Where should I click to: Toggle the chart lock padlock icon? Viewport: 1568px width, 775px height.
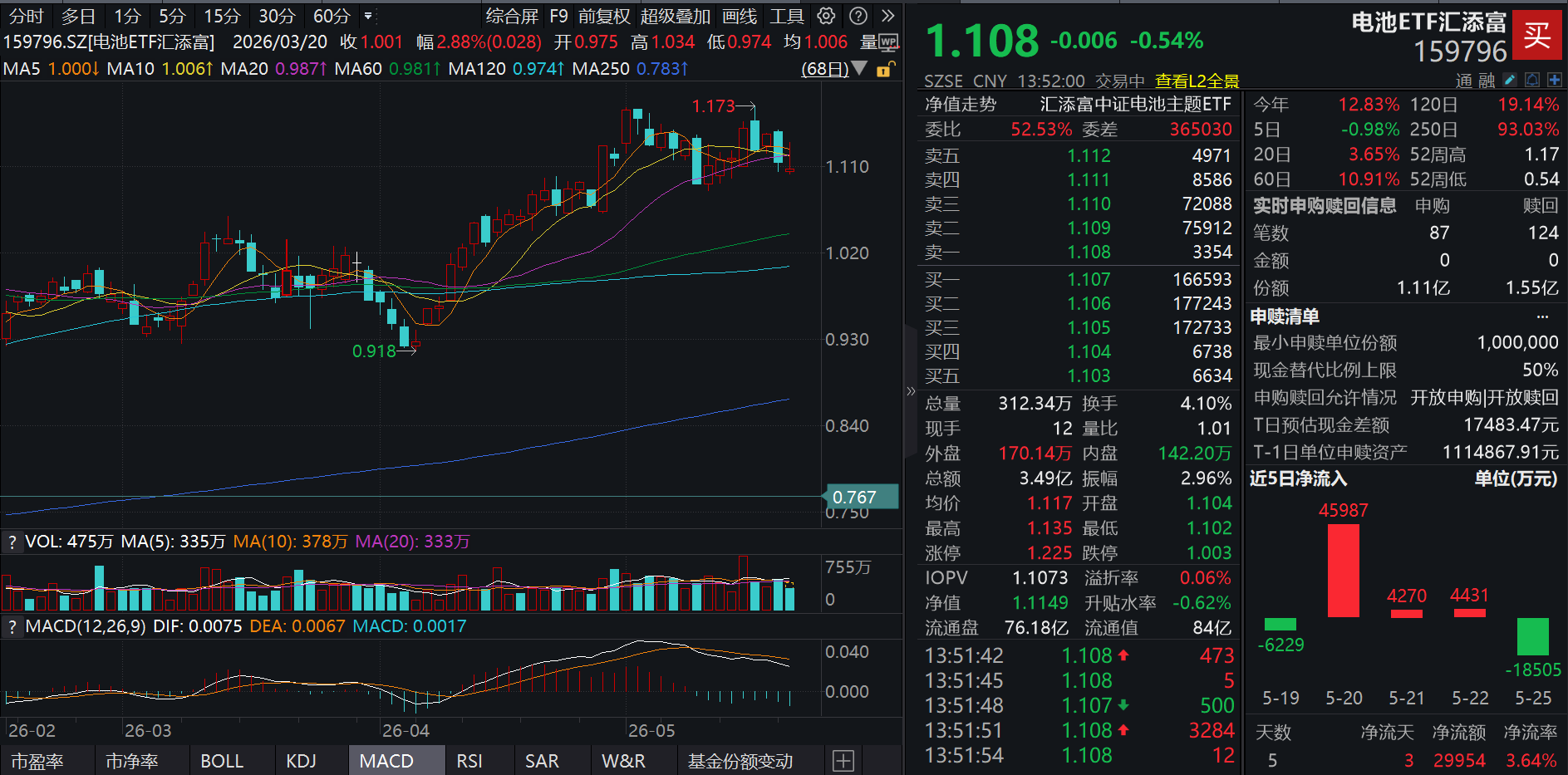[x=886, y=69]
